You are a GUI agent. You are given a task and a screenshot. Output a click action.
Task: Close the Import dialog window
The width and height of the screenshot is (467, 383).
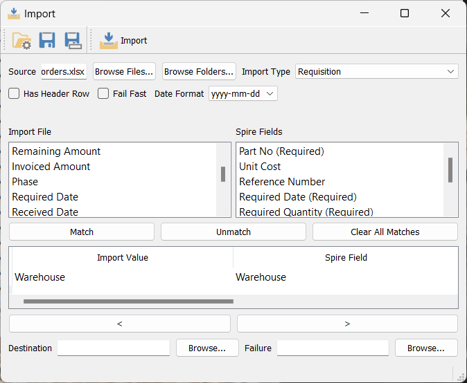[x=445, y=13]
